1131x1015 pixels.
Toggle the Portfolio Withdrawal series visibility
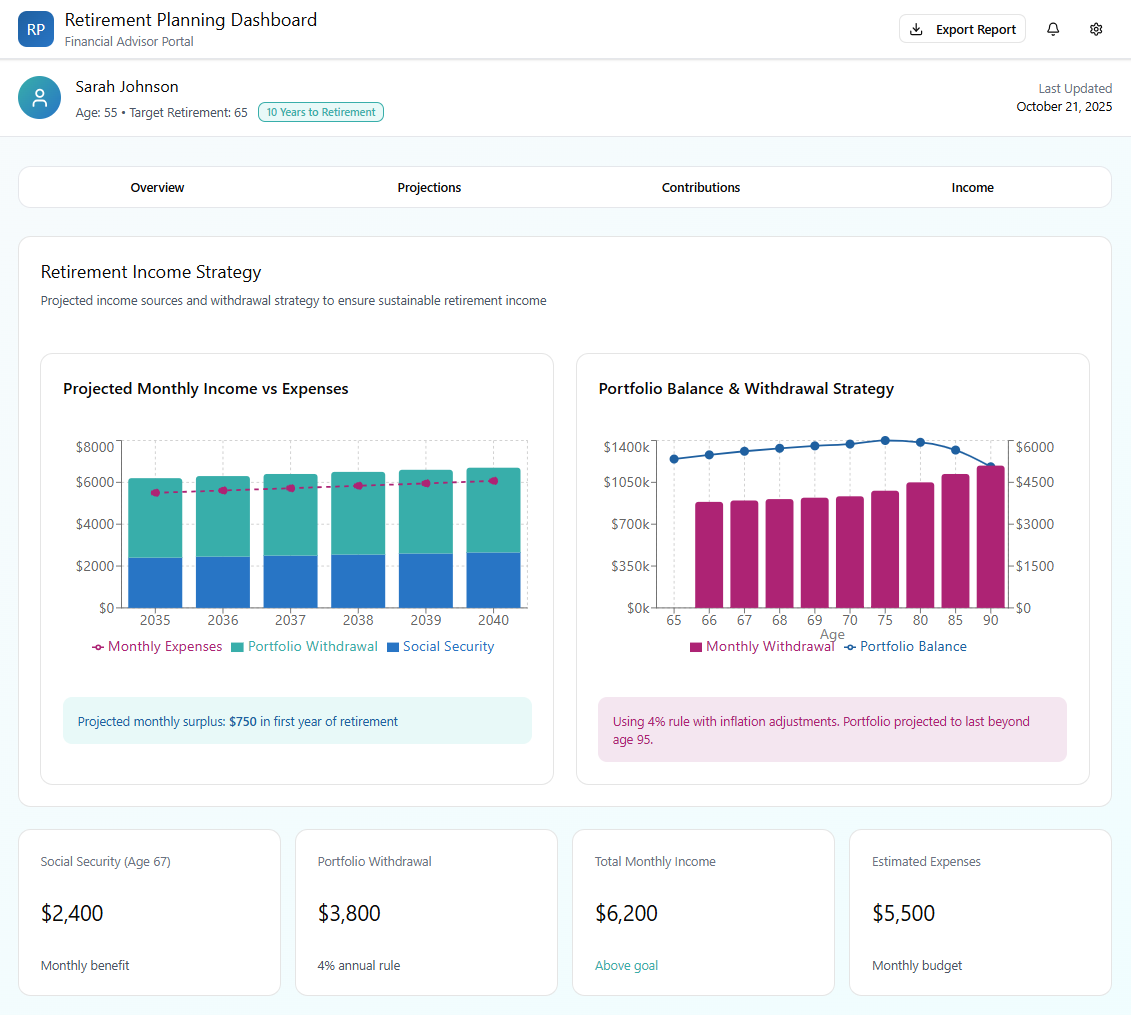304,646
